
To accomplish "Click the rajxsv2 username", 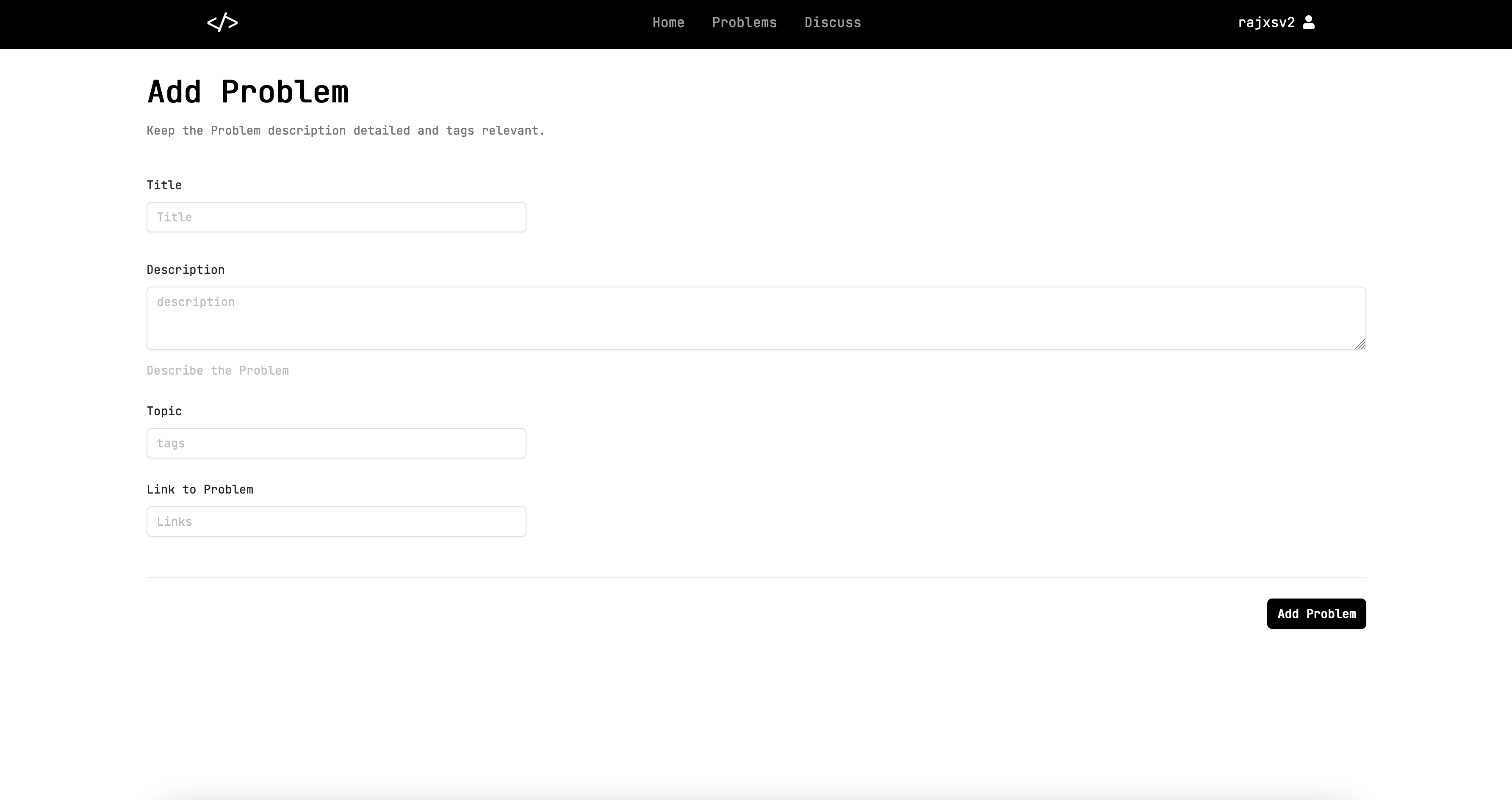I will (x=1266, y=22).
